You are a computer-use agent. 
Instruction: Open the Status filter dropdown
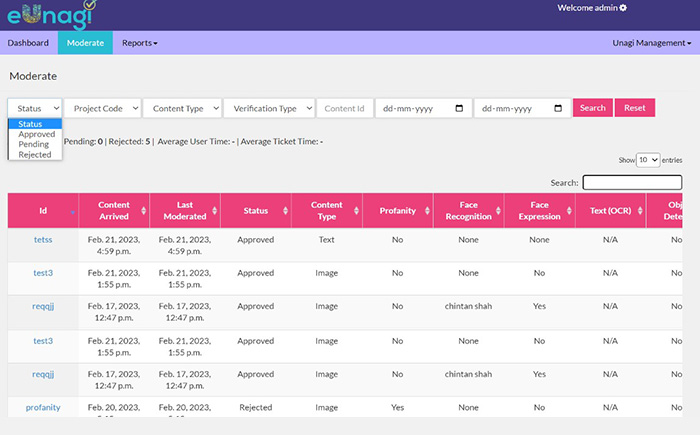click(34, 108)
